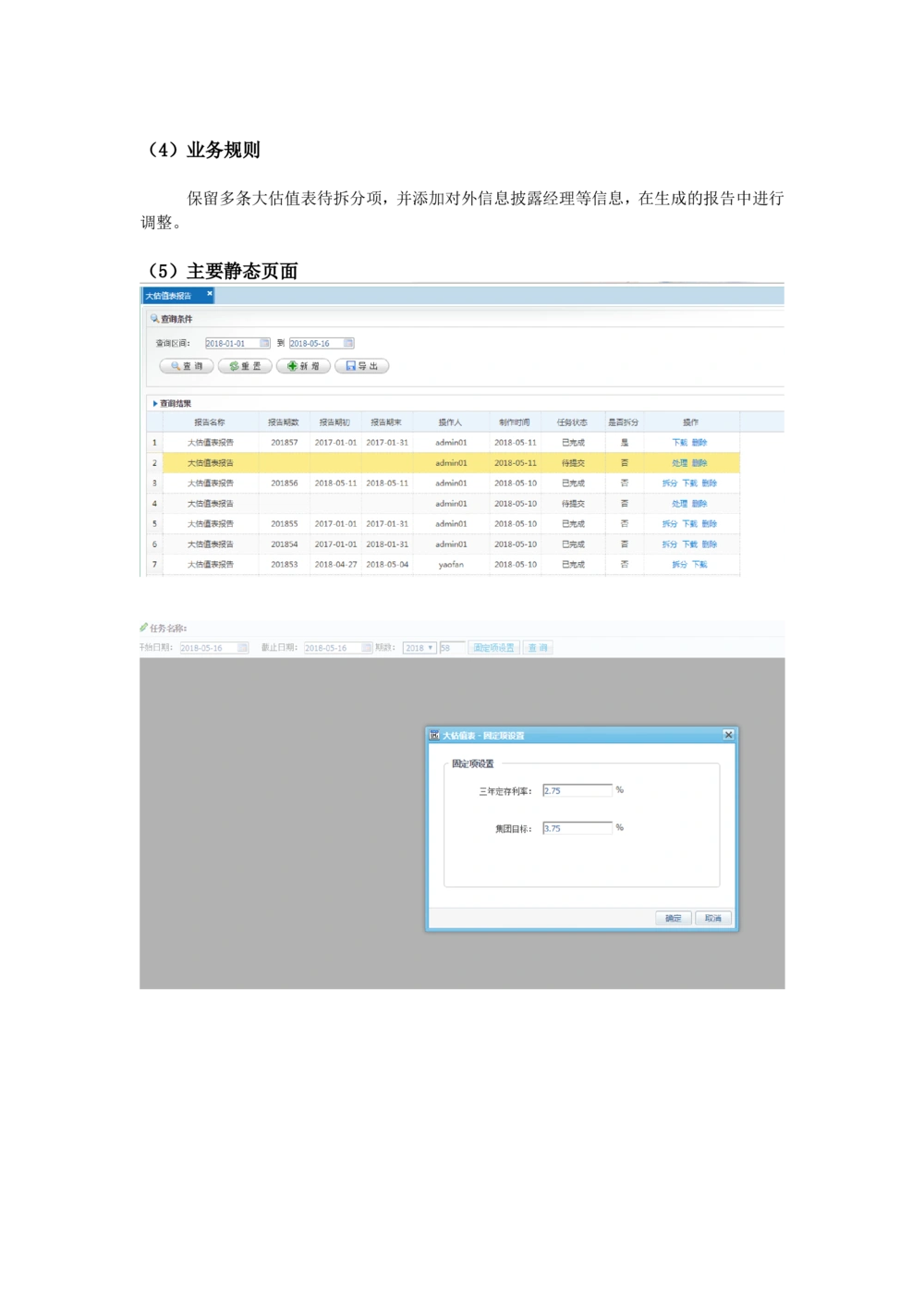
Task: Click the 导出 export button with disk icon
Action: [x=361, y=366]
